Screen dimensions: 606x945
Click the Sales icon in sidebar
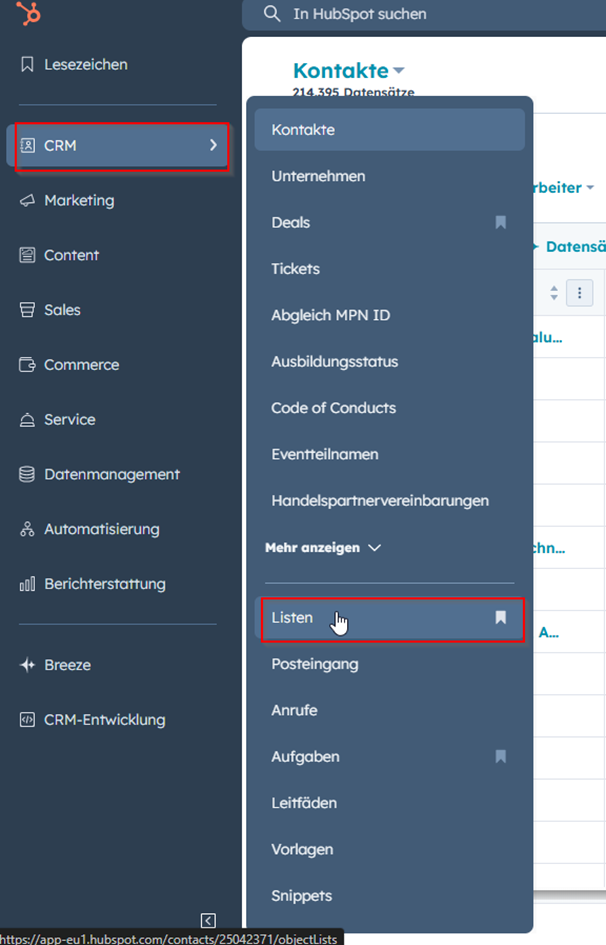27,310
